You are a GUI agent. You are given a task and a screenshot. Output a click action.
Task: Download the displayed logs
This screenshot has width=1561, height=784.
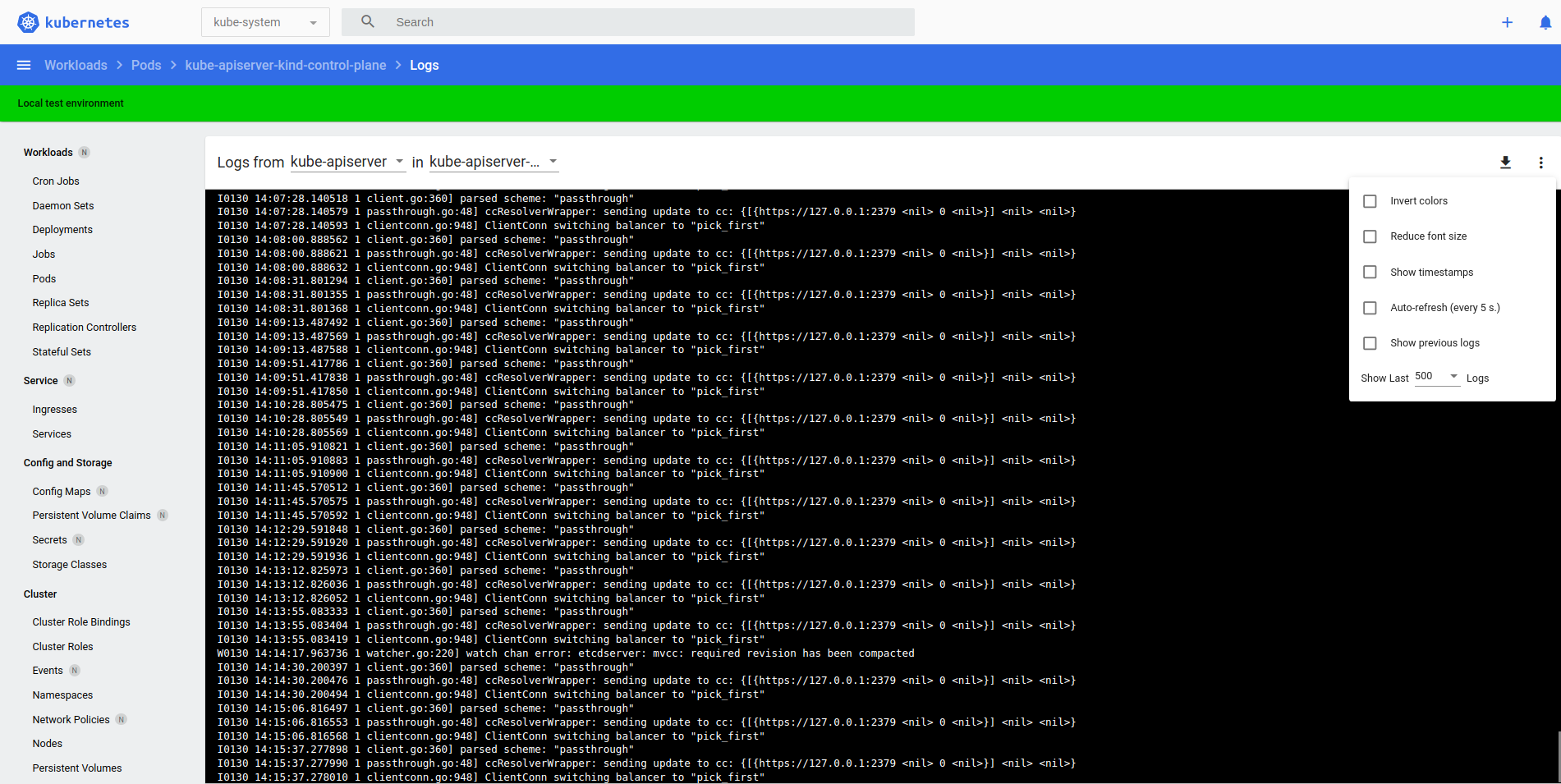coord(1505,162)
